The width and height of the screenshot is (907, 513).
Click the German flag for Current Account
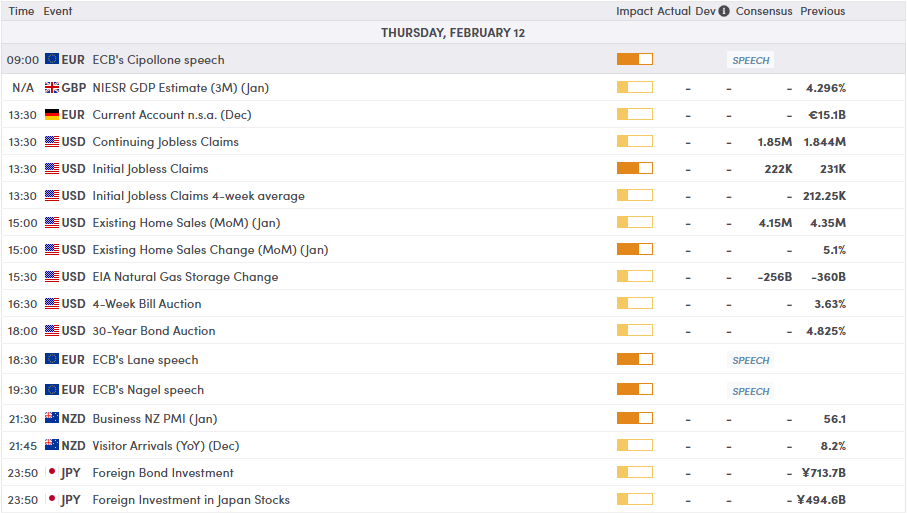[52, 115]
